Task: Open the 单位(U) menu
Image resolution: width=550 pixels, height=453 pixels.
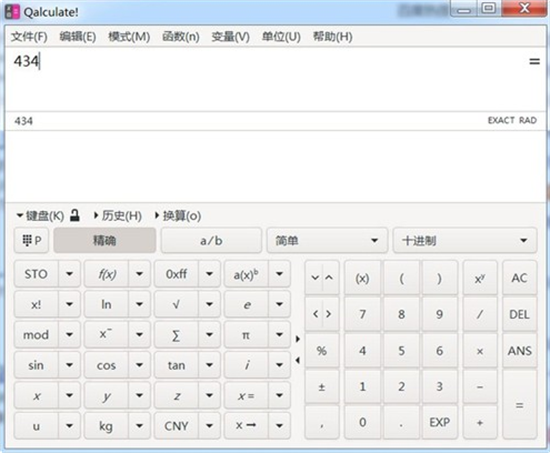Action: (x=281, y=36)
